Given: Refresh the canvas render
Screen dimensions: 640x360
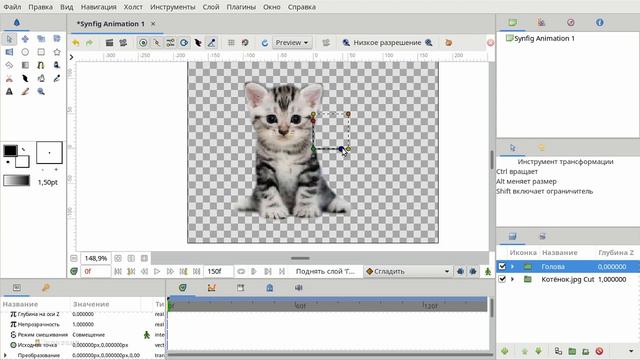Looking at the screenshot, I should pos(265,42).
